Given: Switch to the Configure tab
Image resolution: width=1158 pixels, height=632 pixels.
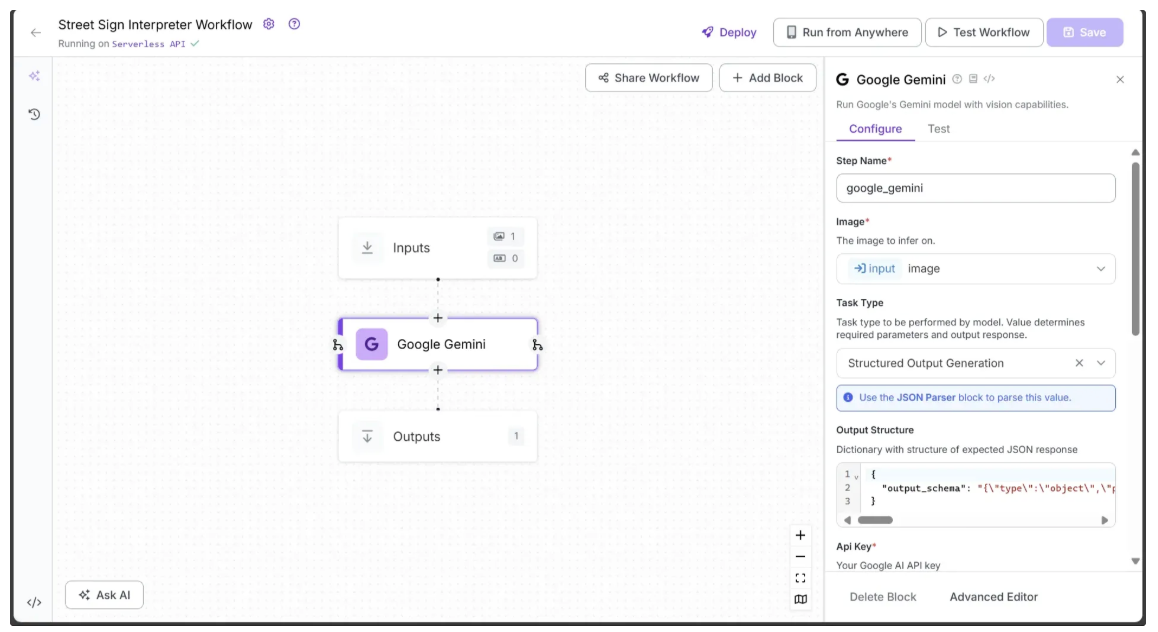Looking at the screenshot, I should tap(875, 128).
